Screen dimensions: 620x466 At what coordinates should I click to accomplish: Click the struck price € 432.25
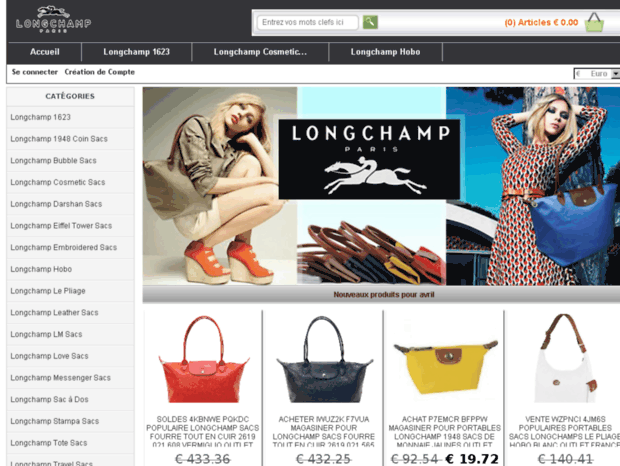coord(324,459)
